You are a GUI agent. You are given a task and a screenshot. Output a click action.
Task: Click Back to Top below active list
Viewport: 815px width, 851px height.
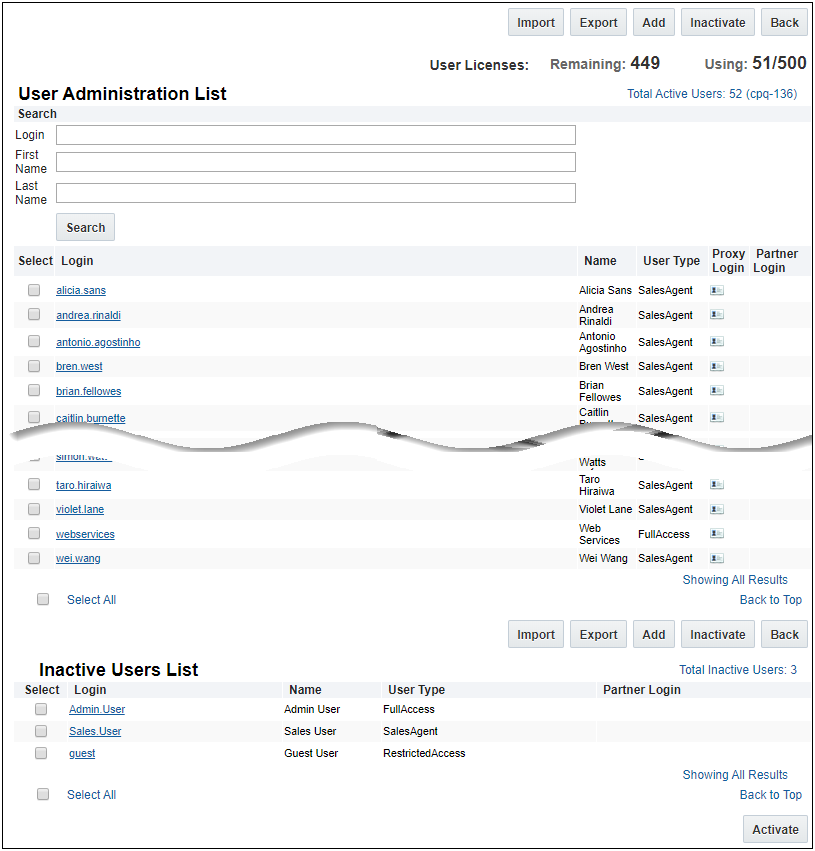coord(771,600)
